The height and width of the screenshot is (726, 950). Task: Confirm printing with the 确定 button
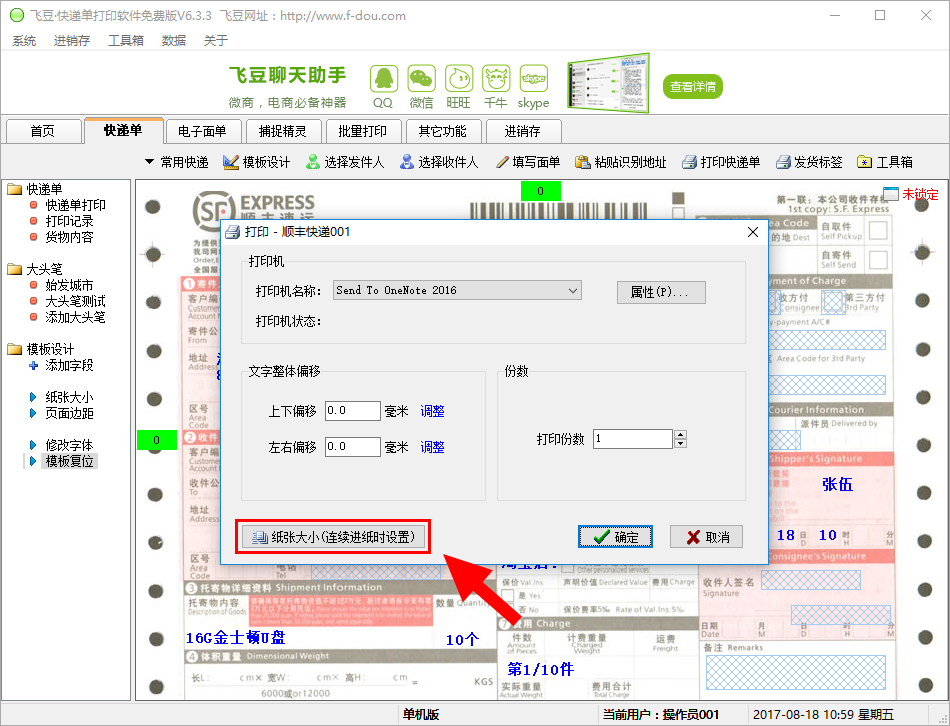616,537
